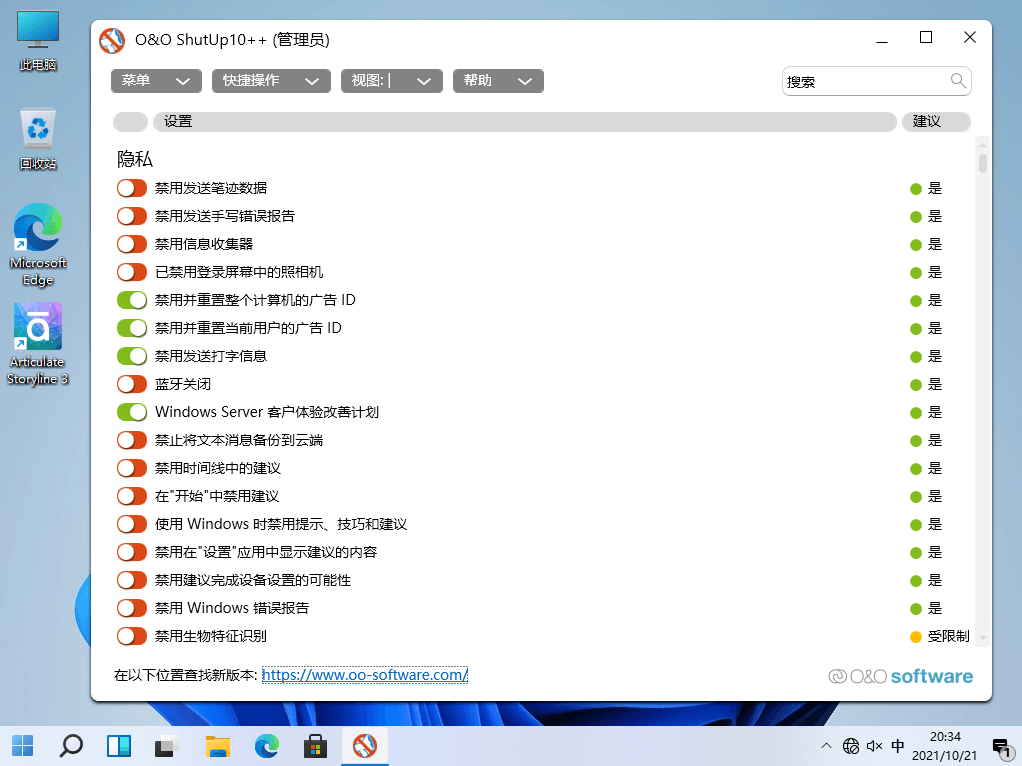Open the 帮助 dropdown

point(498,81)
